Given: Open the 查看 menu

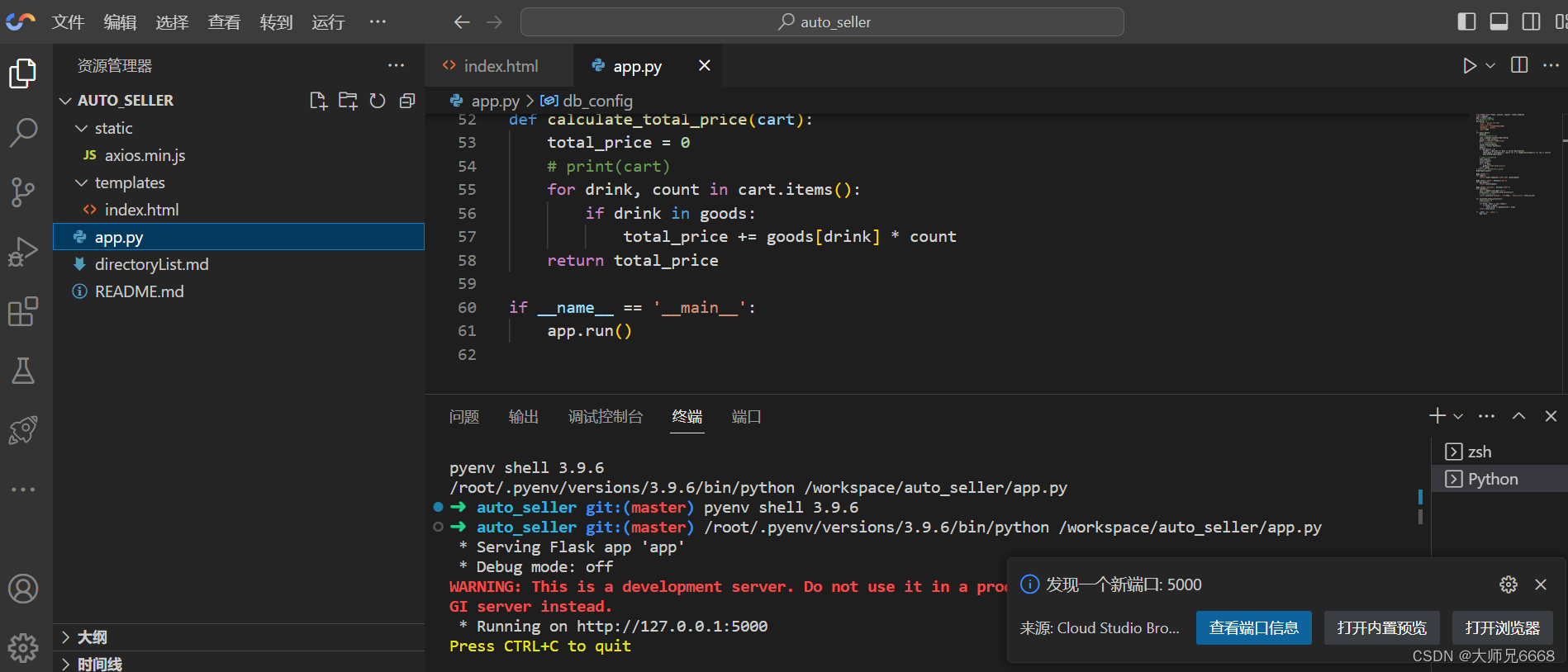Looking at the screenshot, I should pyautogui.click(x=224, y=22).
